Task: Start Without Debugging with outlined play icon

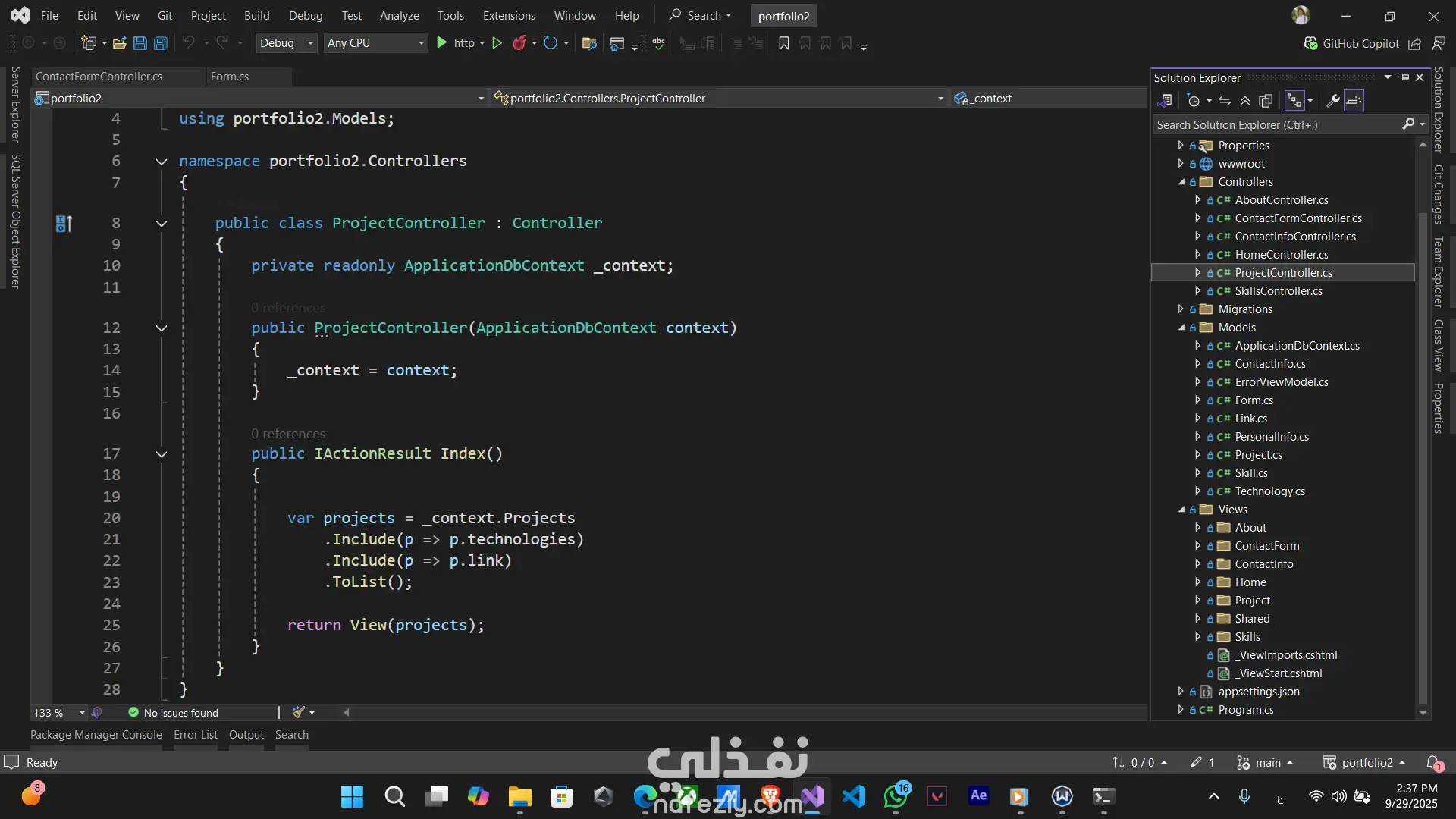Action: pos(497,43)
